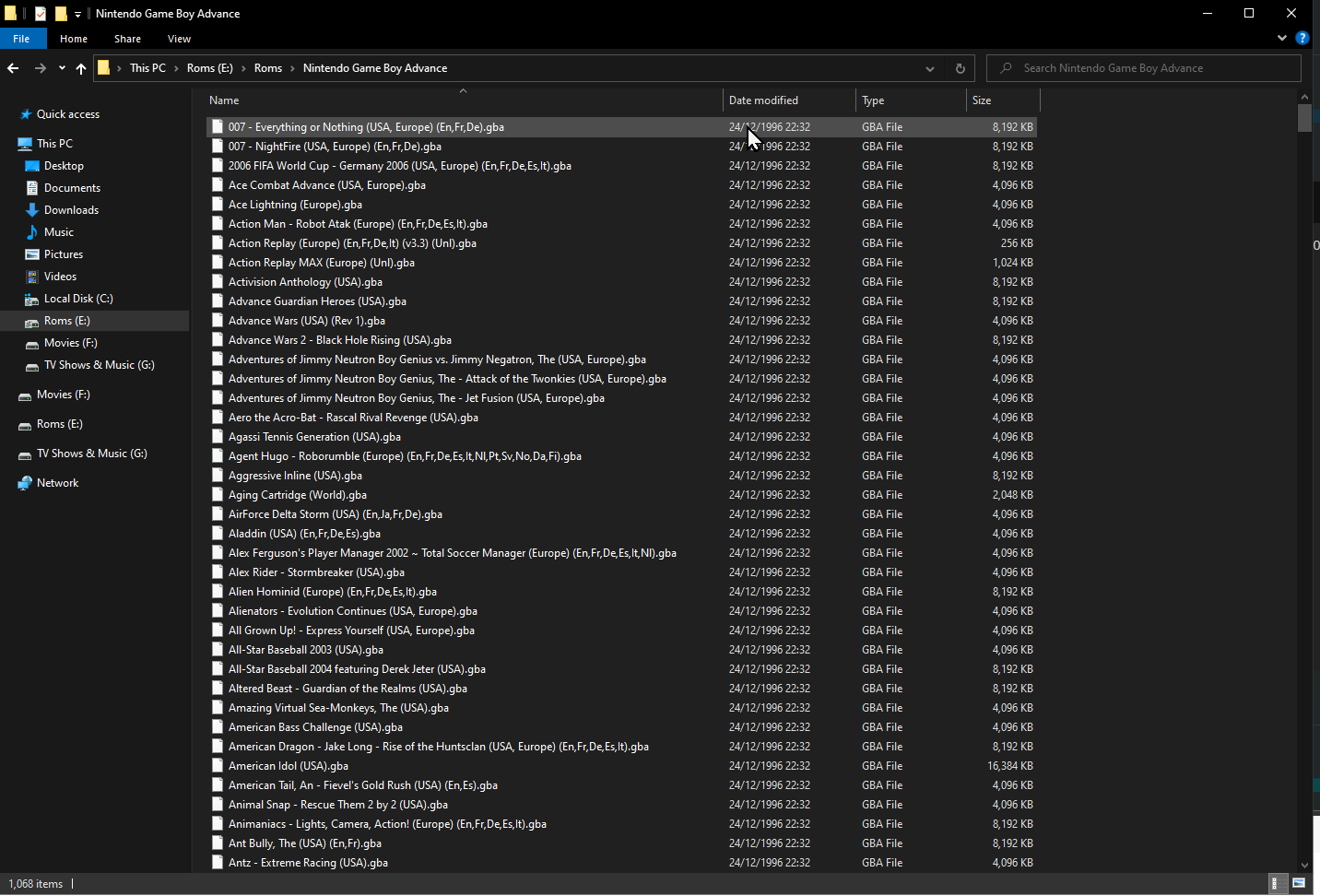Go up one folder level
Viewport: 1320px width, 896px height.
(81, 68)
